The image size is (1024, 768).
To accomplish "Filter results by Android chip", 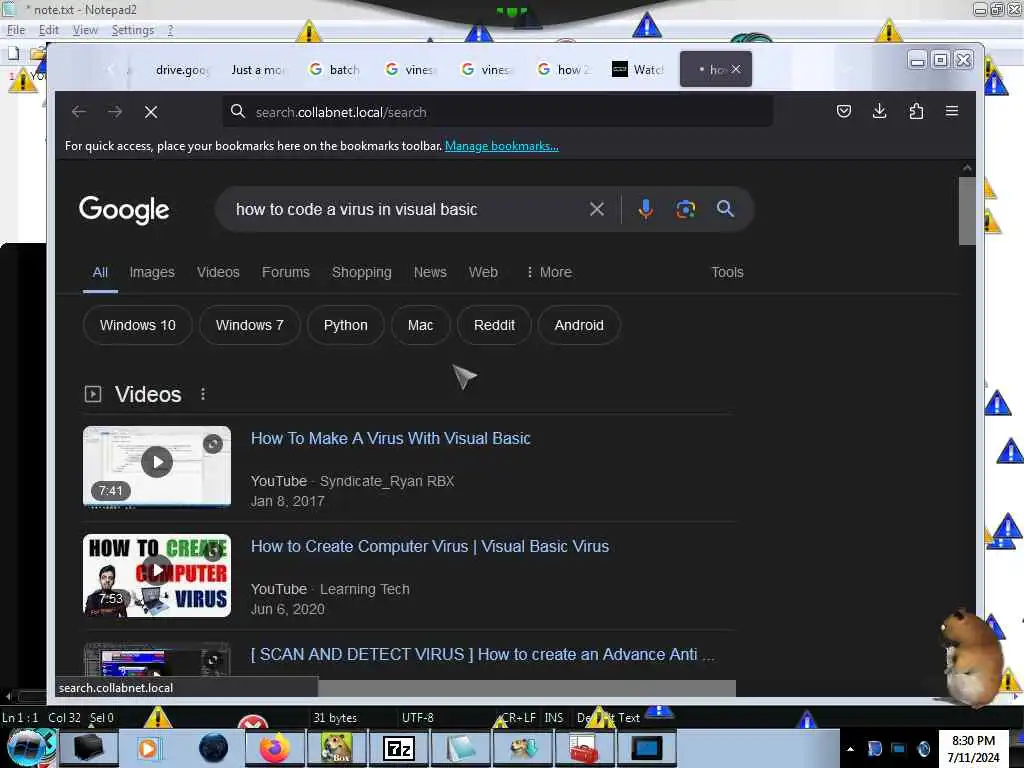I will pos(579,325).
